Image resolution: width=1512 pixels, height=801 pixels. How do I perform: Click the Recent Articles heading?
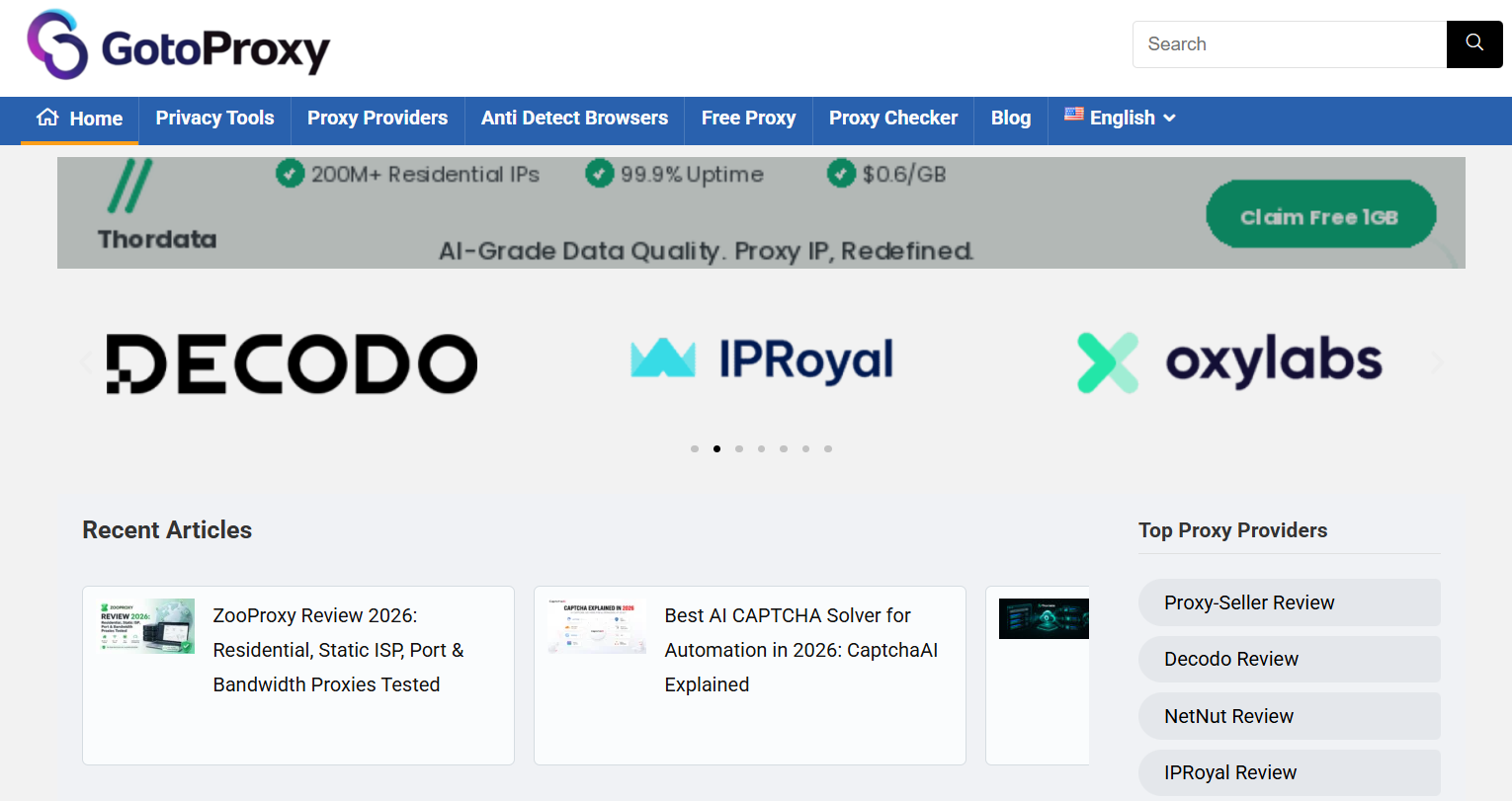tap(167, 530)
